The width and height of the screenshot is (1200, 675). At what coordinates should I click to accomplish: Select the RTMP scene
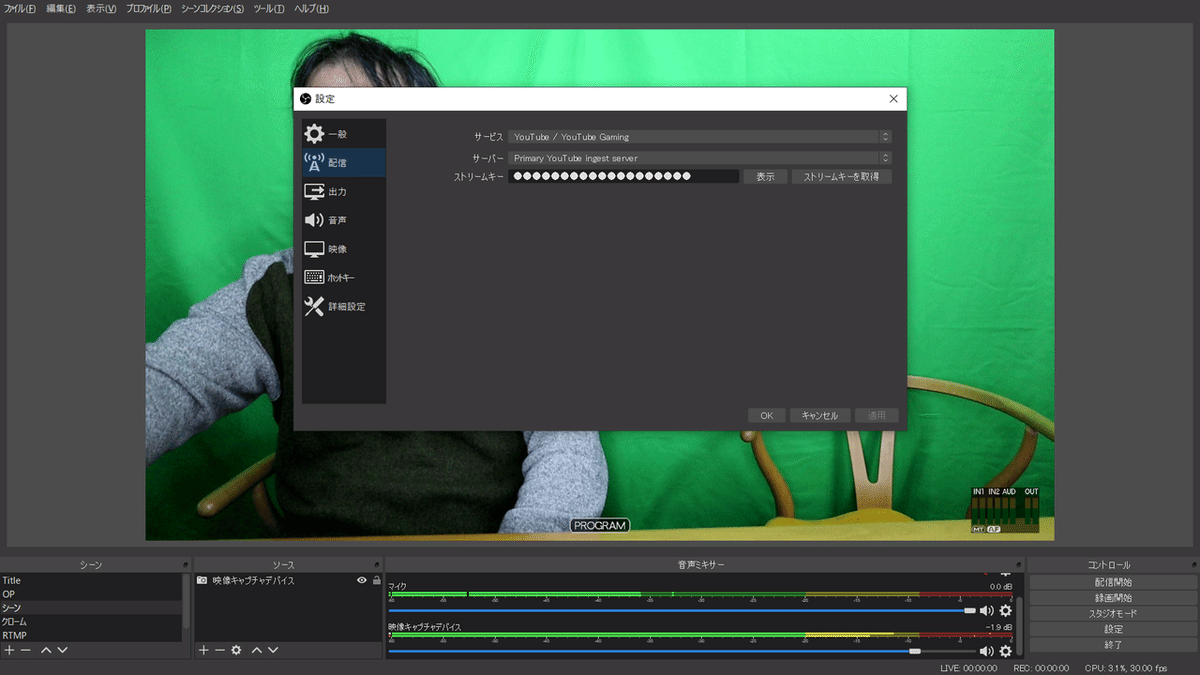coord(92,636)
